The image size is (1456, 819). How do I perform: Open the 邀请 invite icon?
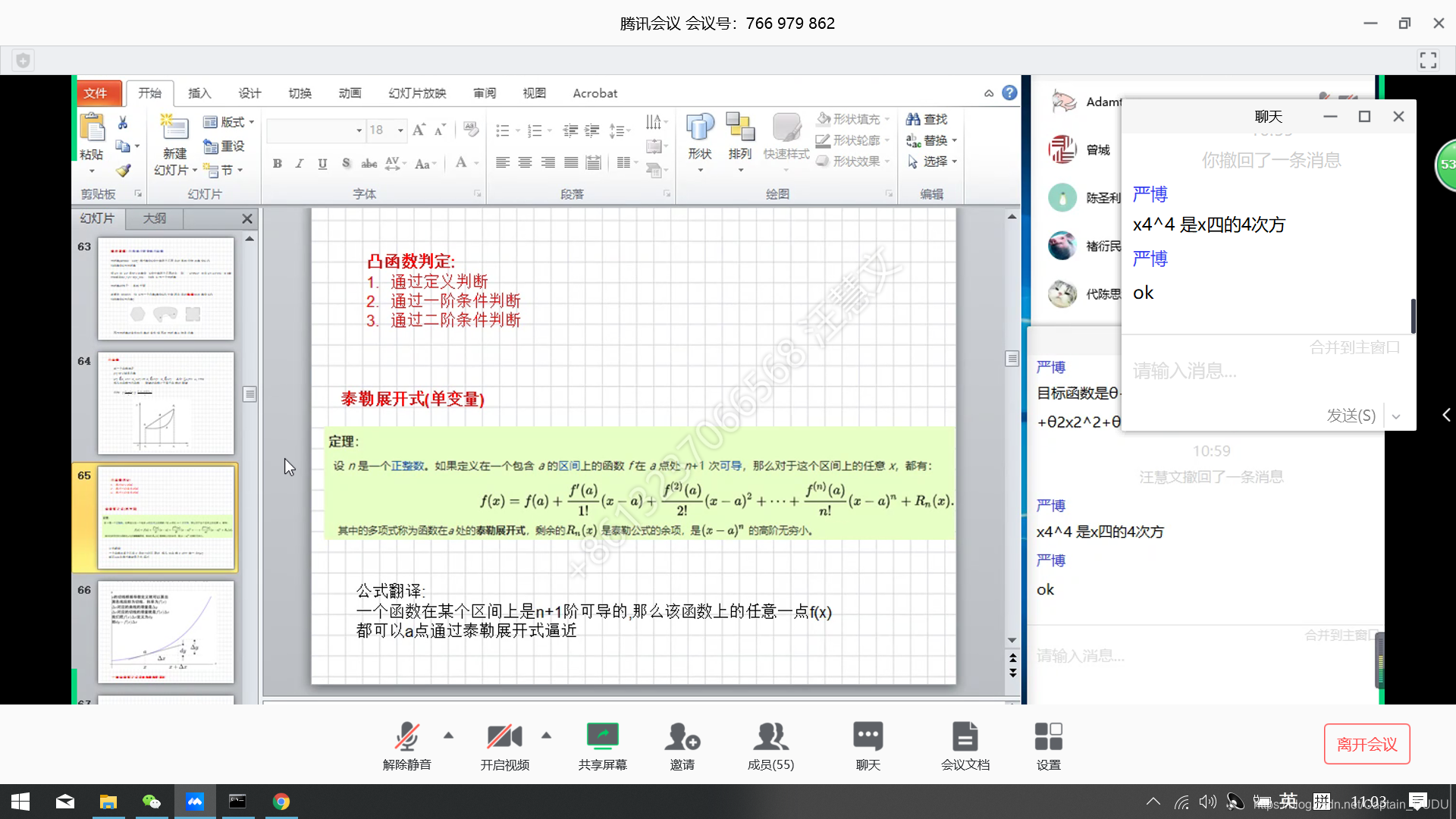pyautogui.click(x=682, y=745)
